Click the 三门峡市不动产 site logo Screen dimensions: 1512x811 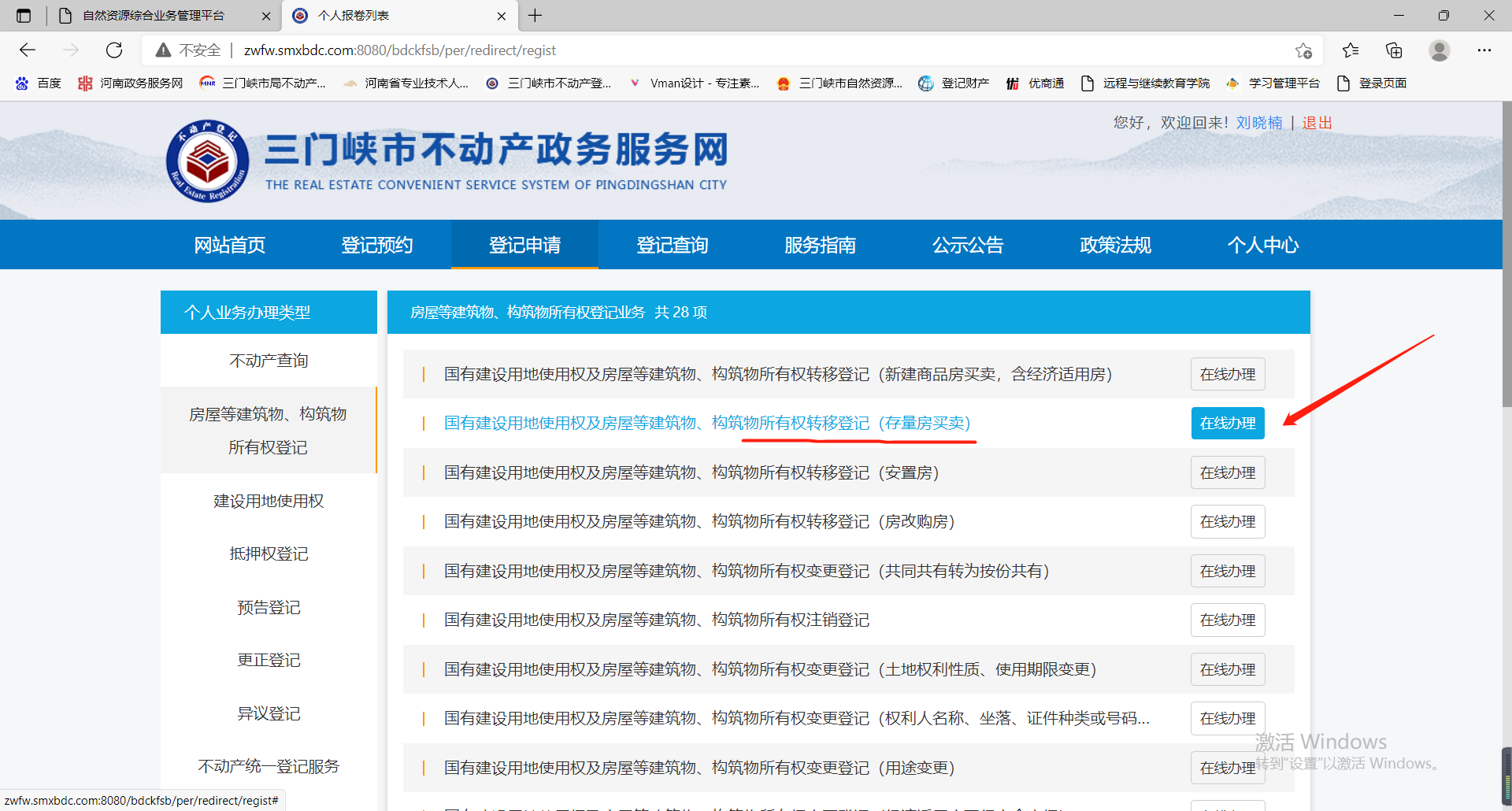coord(207,161)
